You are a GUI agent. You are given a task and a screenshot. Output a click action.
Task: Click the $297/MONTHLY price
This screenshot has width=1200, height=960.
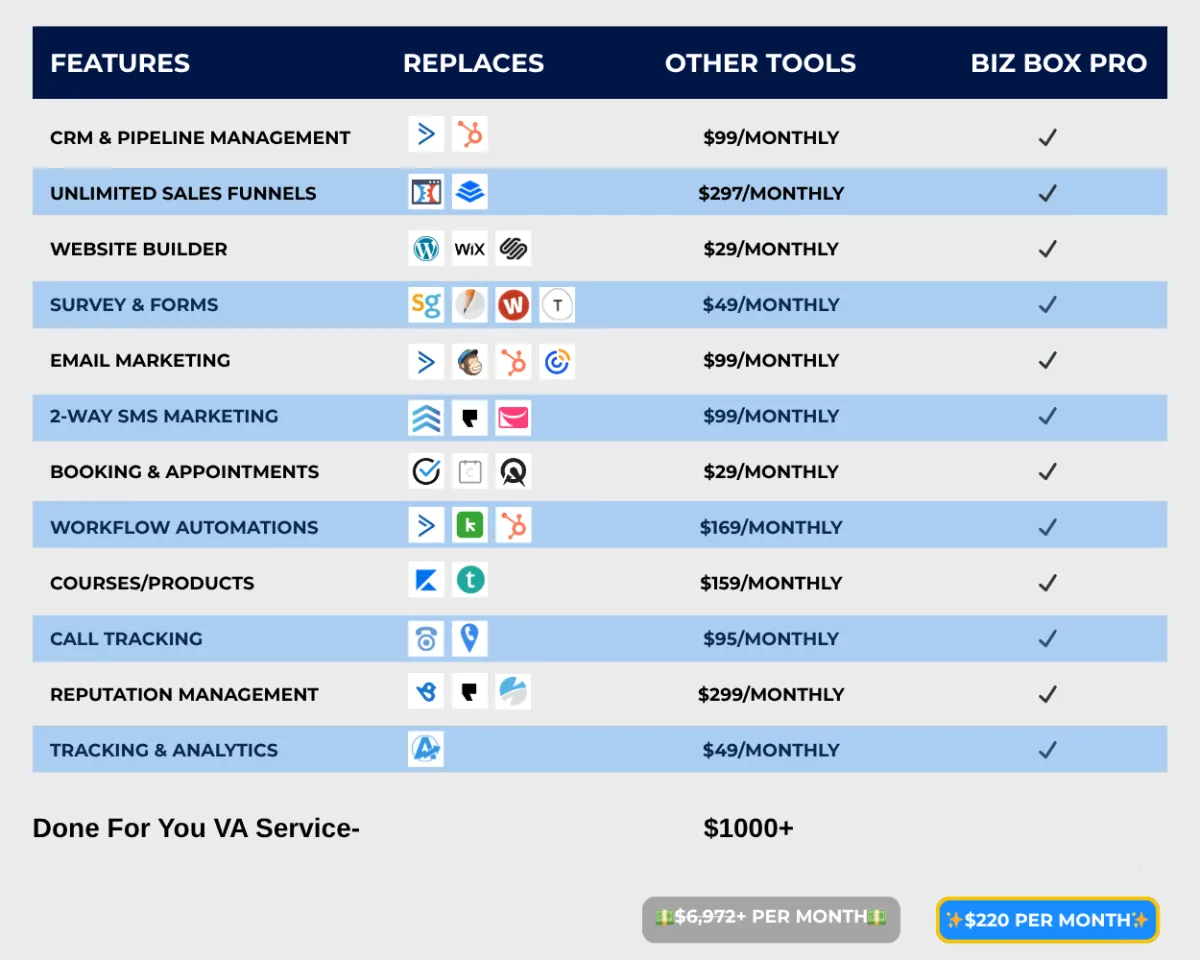(771, 194)
